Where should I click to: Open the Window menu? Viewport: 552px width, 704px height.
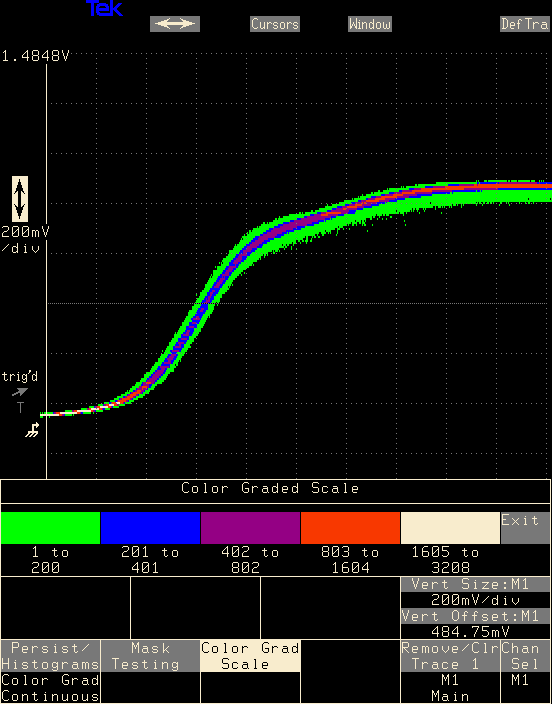[370, 24]
